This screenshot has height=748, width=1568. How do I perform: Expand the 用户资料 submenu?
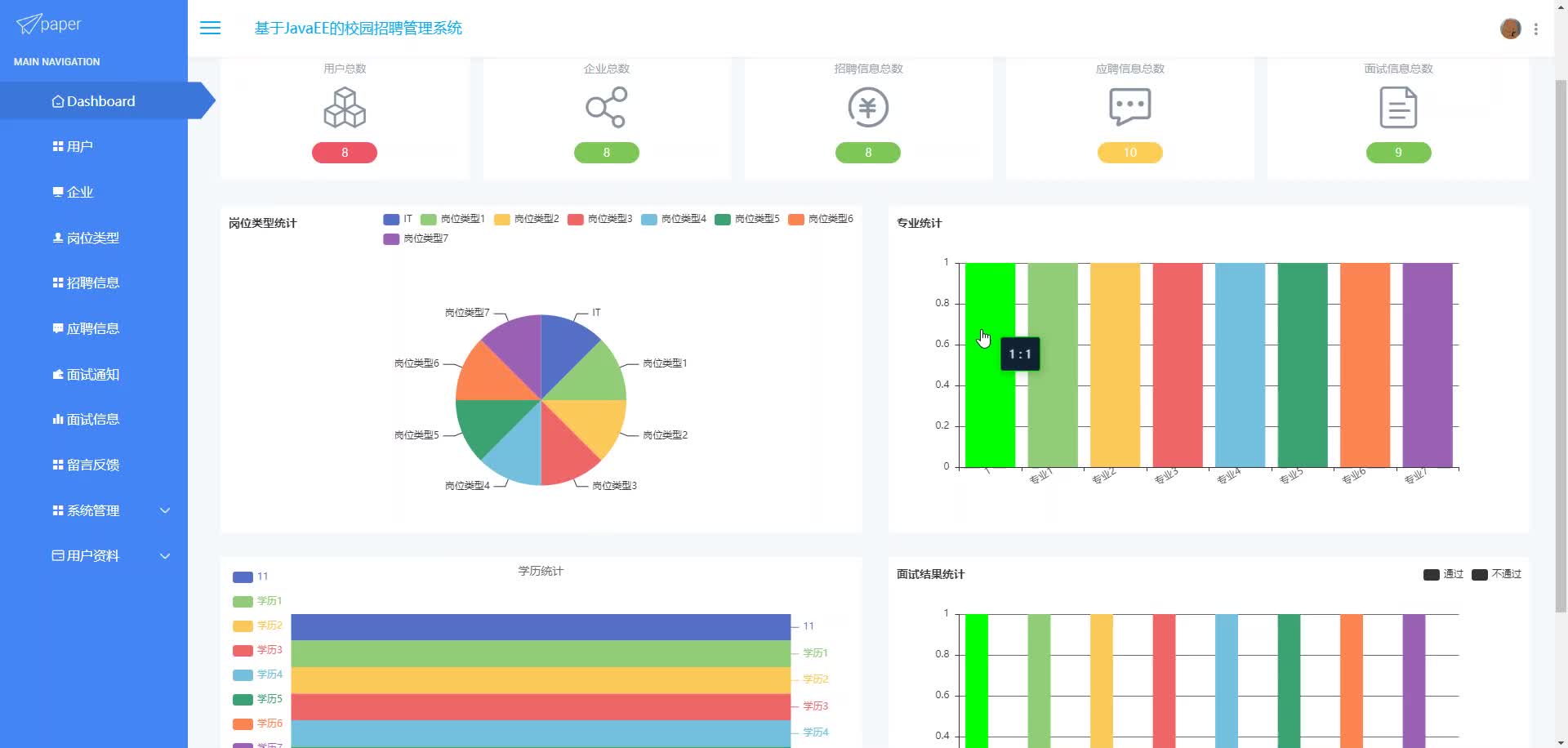[94, 555]
